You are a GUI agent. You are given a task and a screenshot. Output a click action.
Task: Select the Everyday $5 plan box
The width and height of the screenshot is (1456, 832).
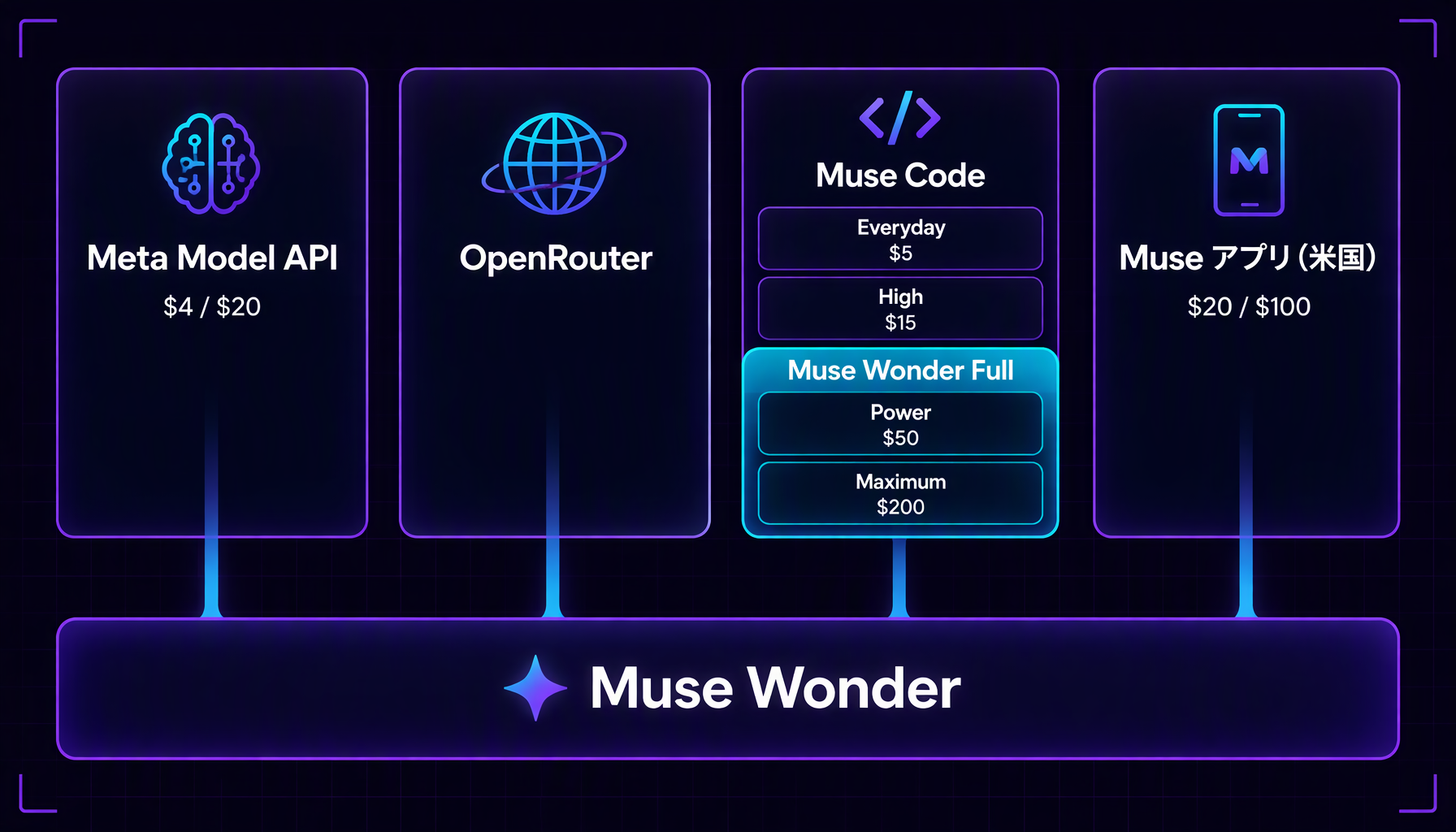pyautogui.click(x=900, y=239)
